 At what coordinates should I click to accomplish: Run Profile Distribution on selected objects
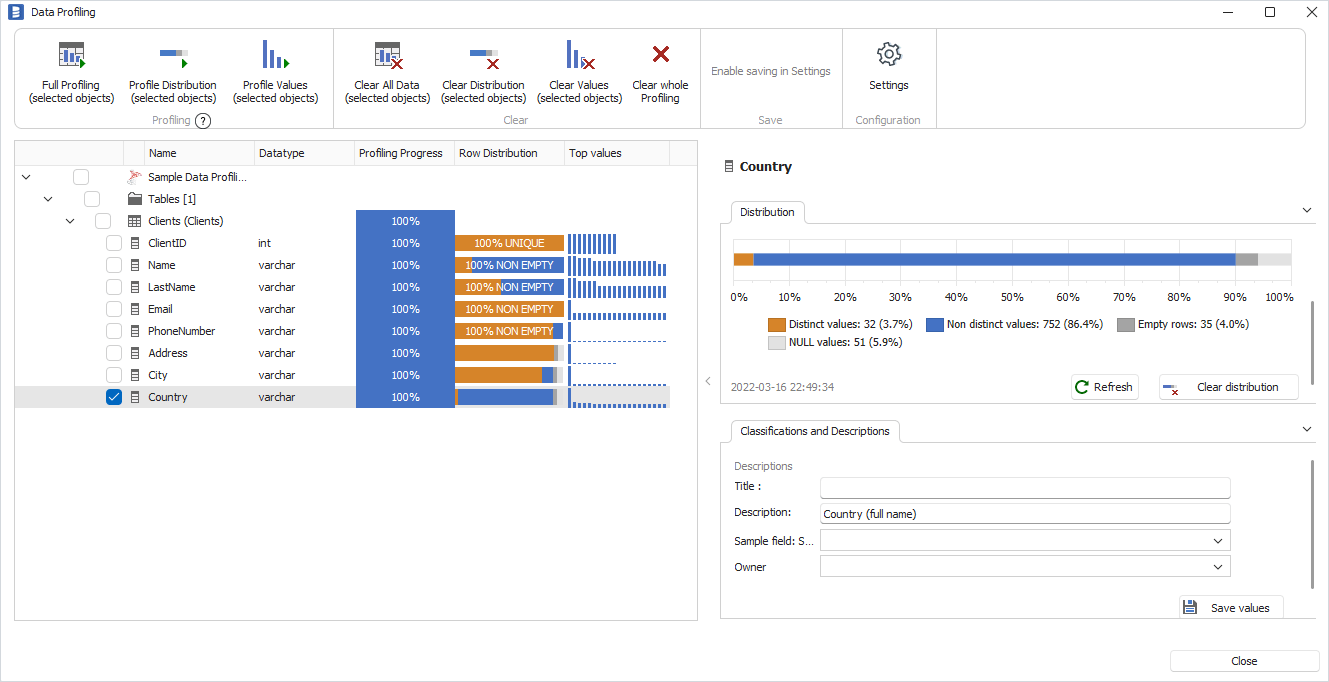coord(172,70)
